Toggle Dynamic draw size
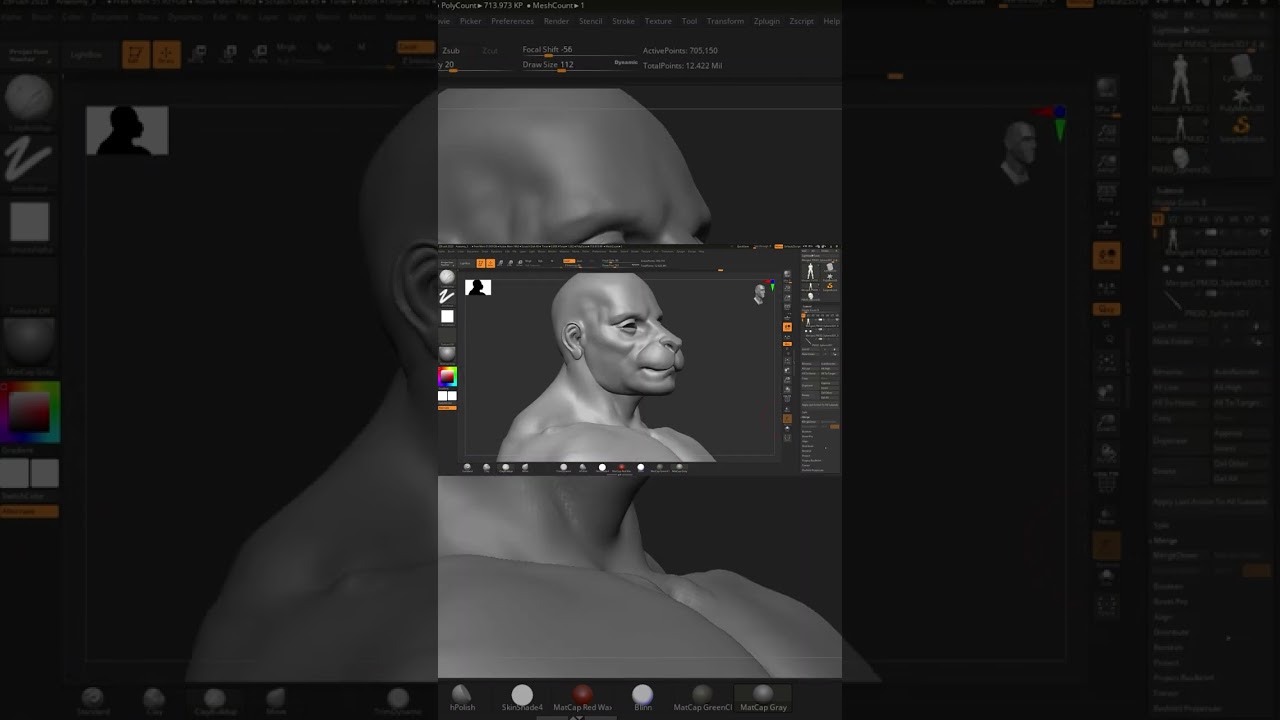This screenshot has width=1280, height=720. coord(626,62)
